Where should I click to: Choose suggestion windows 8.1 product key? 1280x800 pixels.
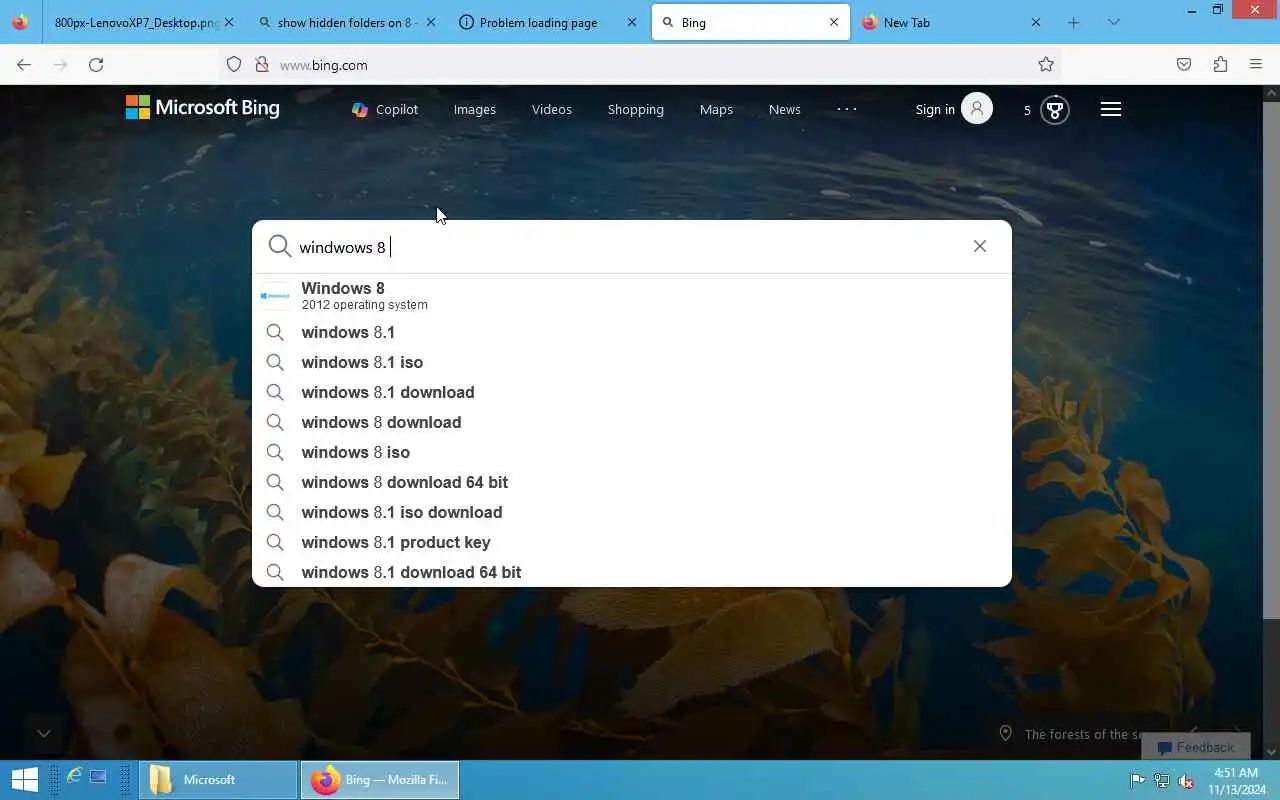[632, 542]
